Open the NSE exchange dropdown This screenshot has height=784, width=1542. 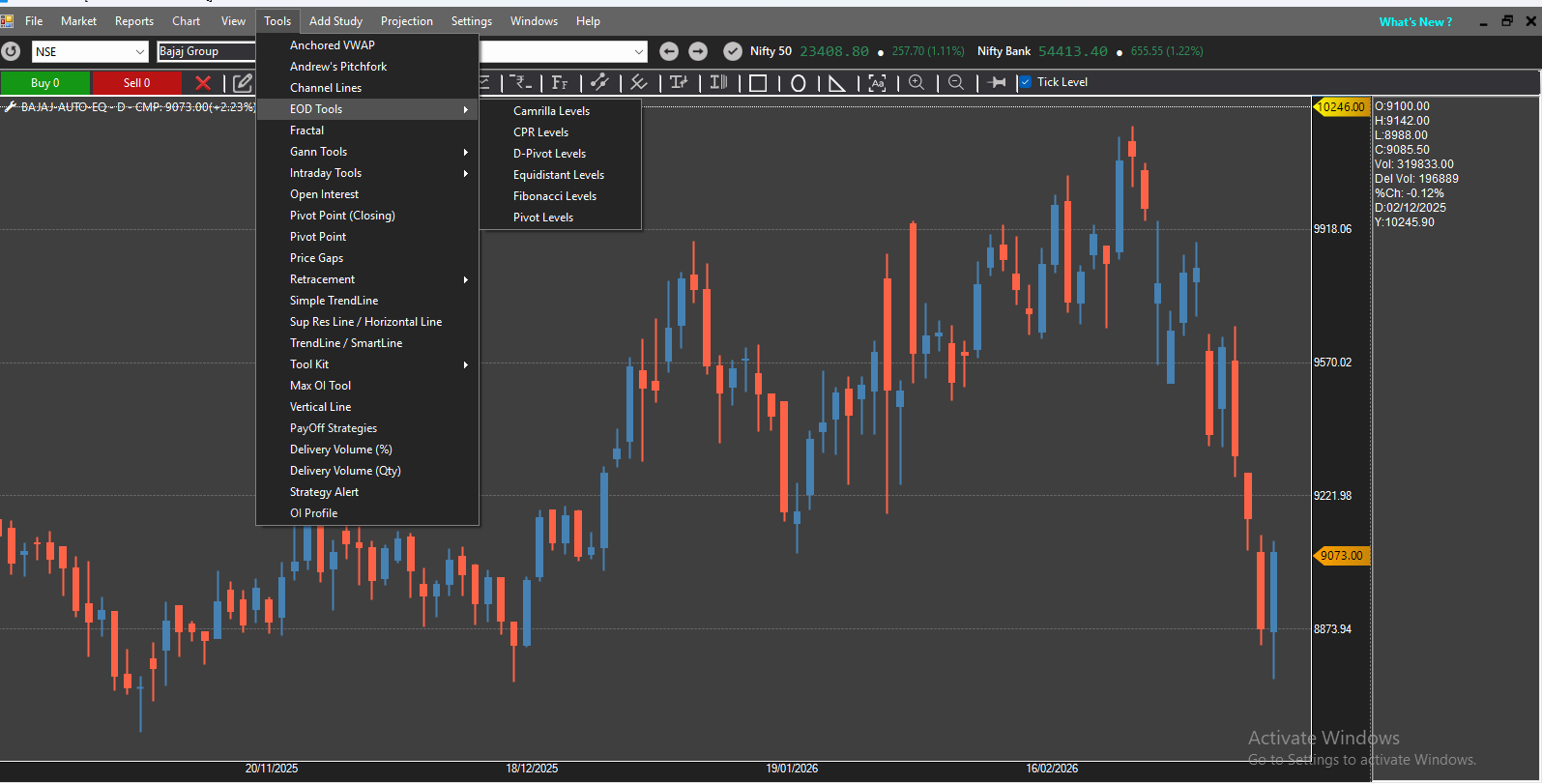pos(139,52)
